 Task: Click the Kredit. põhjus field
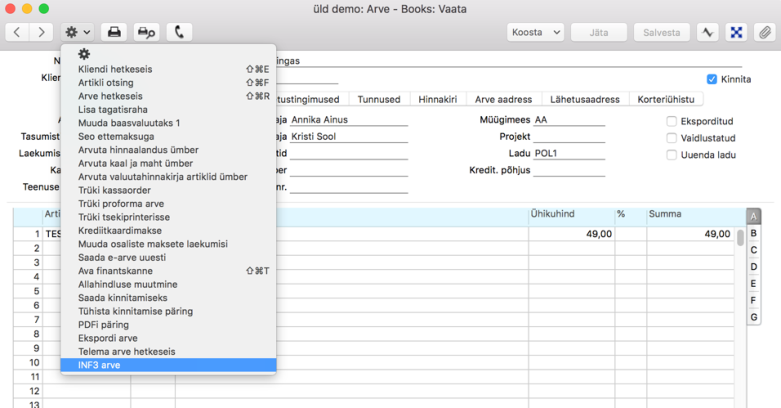[x=569, y=170]
